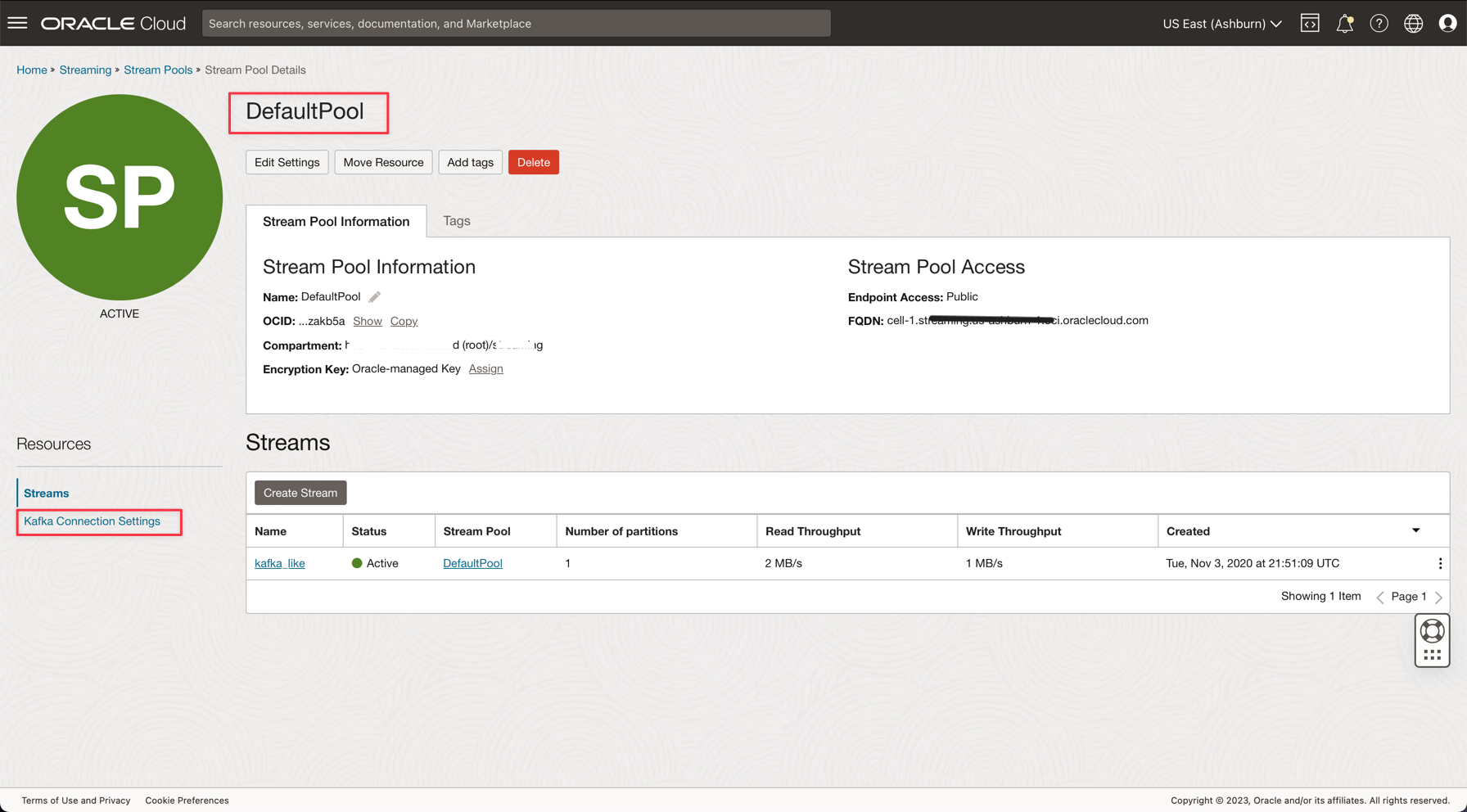Go to Streaming breadcrumb

pyautogui.click(x=85, y=70)
